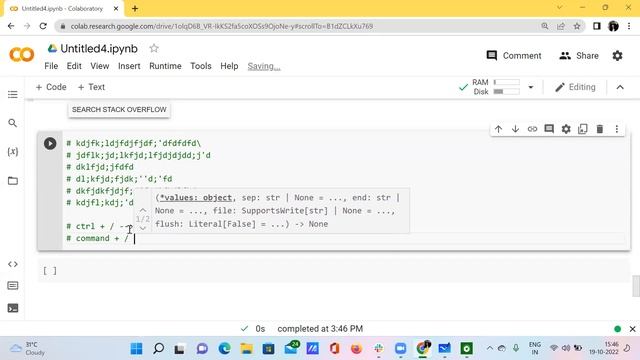640x360 pixels.
Task: Click the vertical scrollbar thumb
Action: pos(636,286)
